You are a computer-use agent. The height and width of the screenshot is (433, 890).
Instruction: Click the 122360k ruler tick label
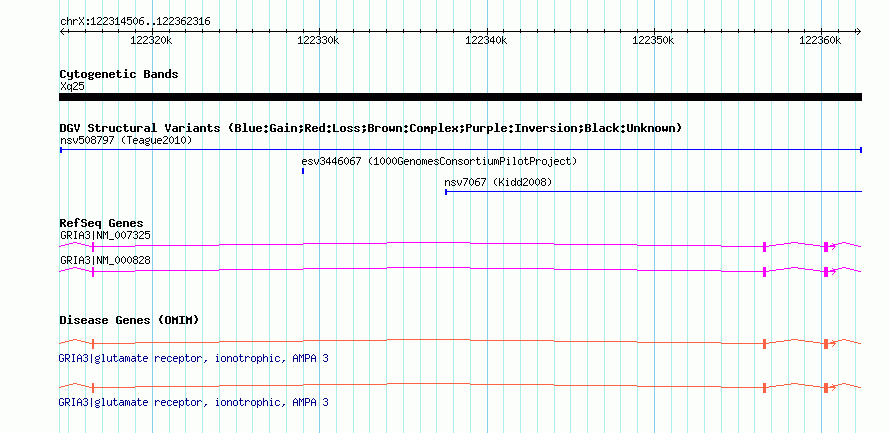820,40
